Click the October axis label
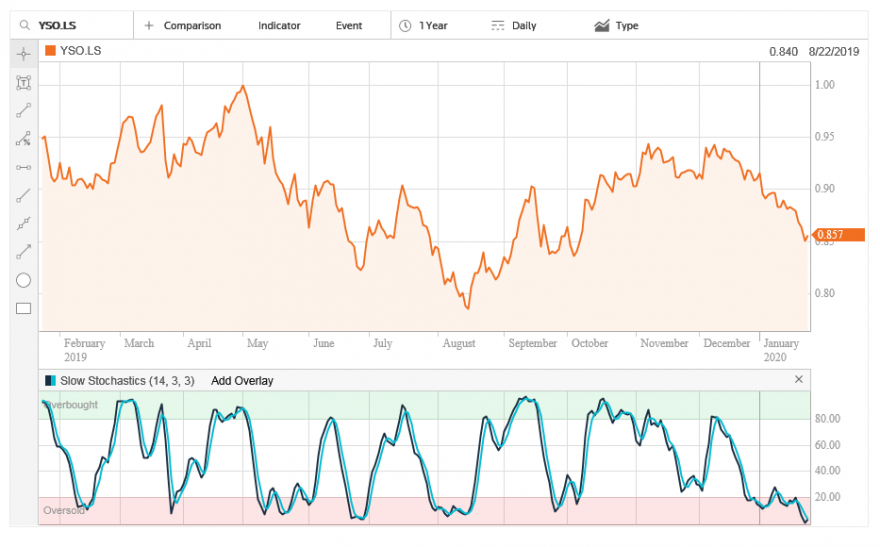The width and height of the screenshot is (880, 547). pos(589,343)
